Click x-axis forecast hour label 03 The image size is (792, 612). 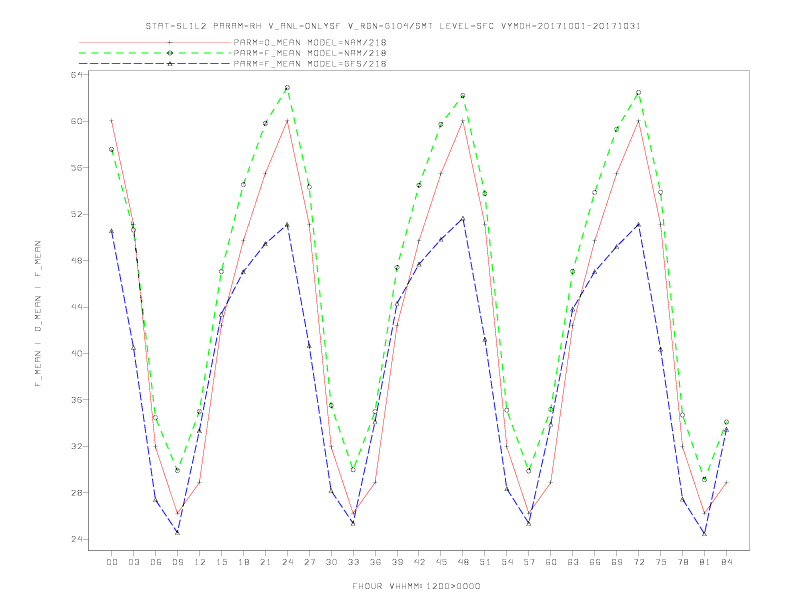[133, 562]
